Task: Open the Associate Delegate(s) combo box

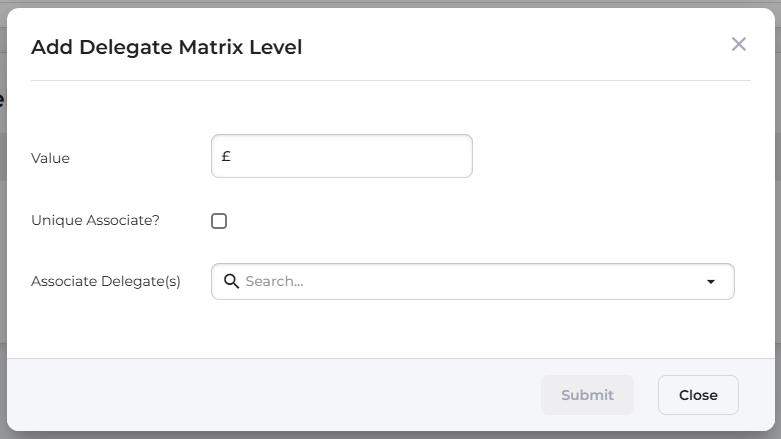Action: click(472, 281)
